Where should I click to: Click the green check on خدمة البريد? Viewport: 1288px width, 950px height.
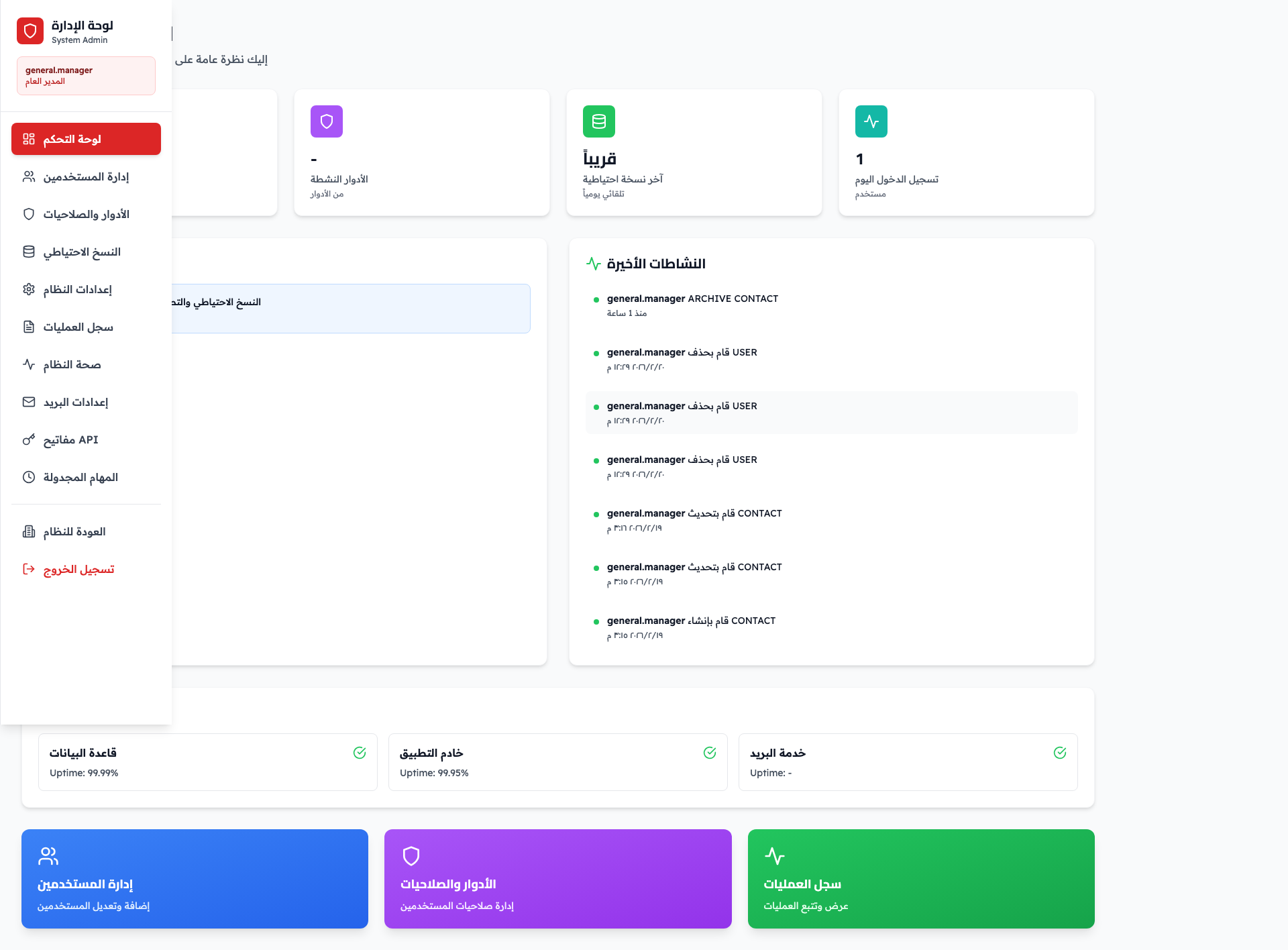1060,753
